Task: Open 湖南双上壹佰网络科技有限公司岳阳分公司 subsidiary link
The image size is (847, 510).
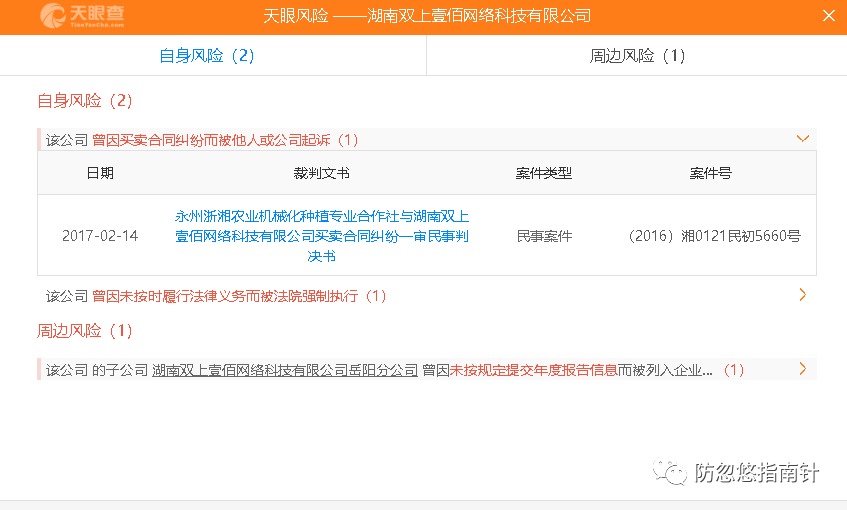Action: coord(285,370)
